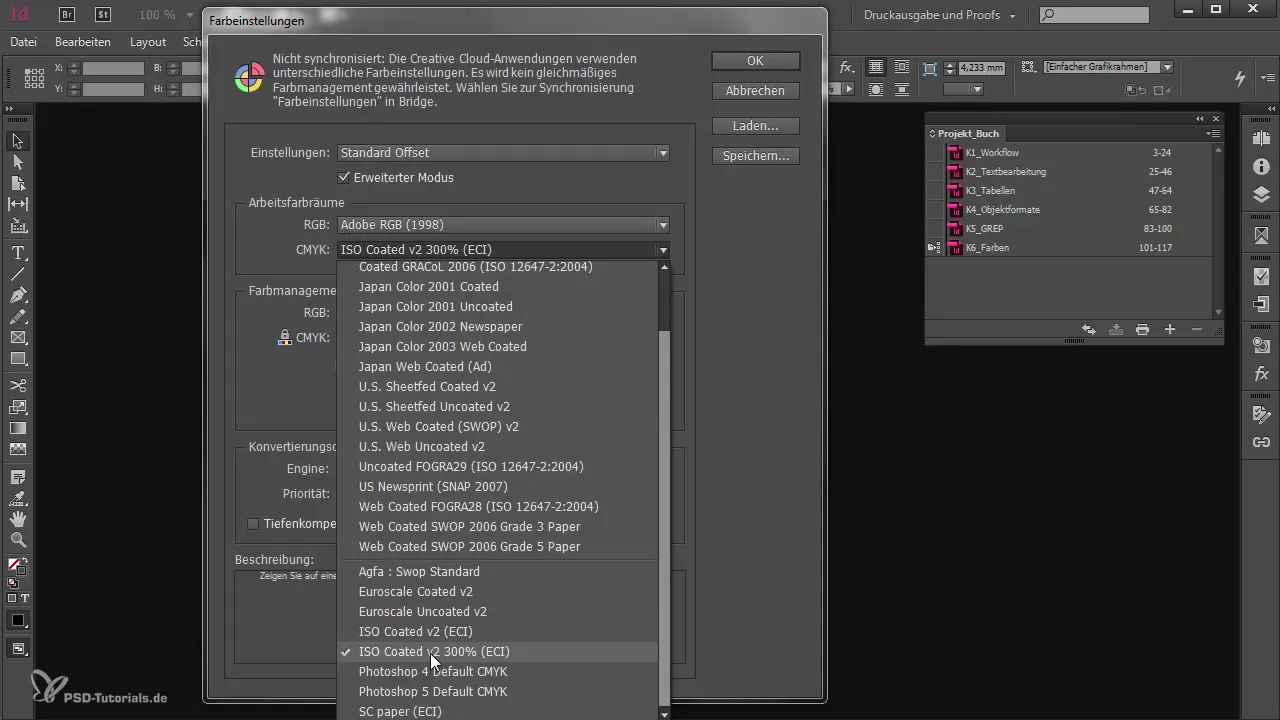Select the Zoom magnifier tool
The width and height of the screenshot is (1280, 720).
click(x=18, y=540)
